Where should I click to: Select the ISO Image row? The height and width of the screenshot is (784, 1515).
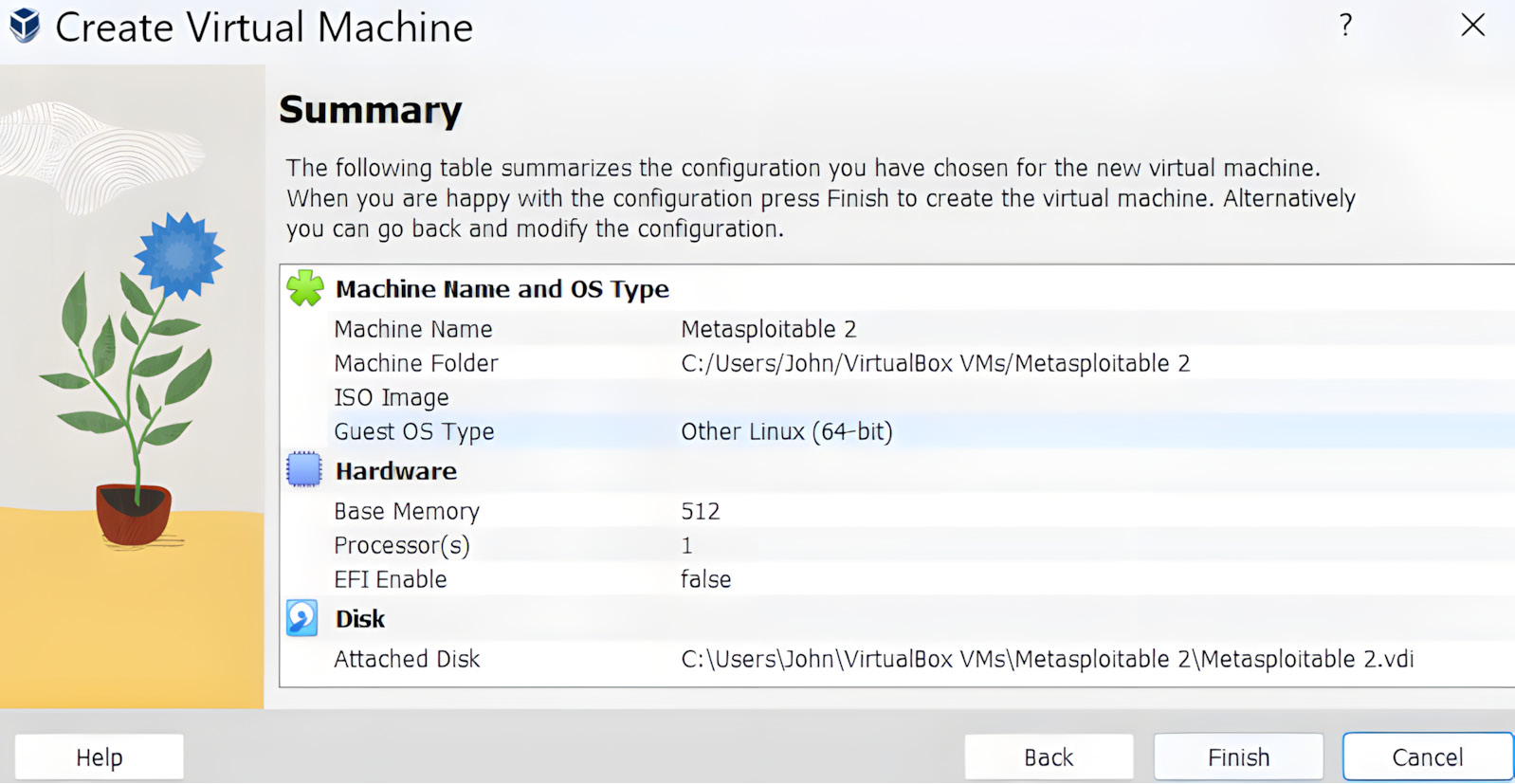click(392, 397)
